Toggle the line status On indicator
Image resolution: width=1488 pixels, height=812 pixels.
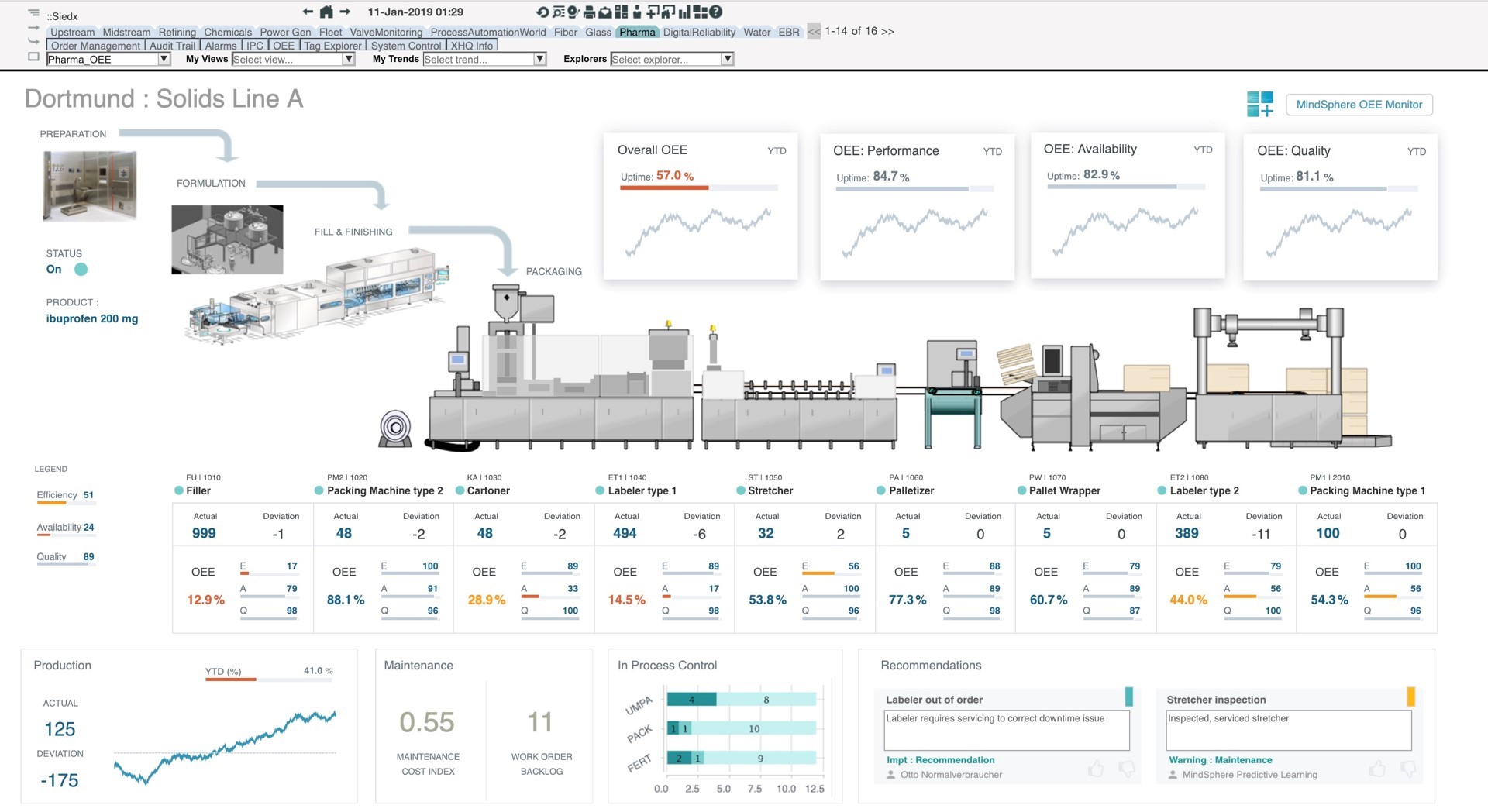[x=81, y=270]
